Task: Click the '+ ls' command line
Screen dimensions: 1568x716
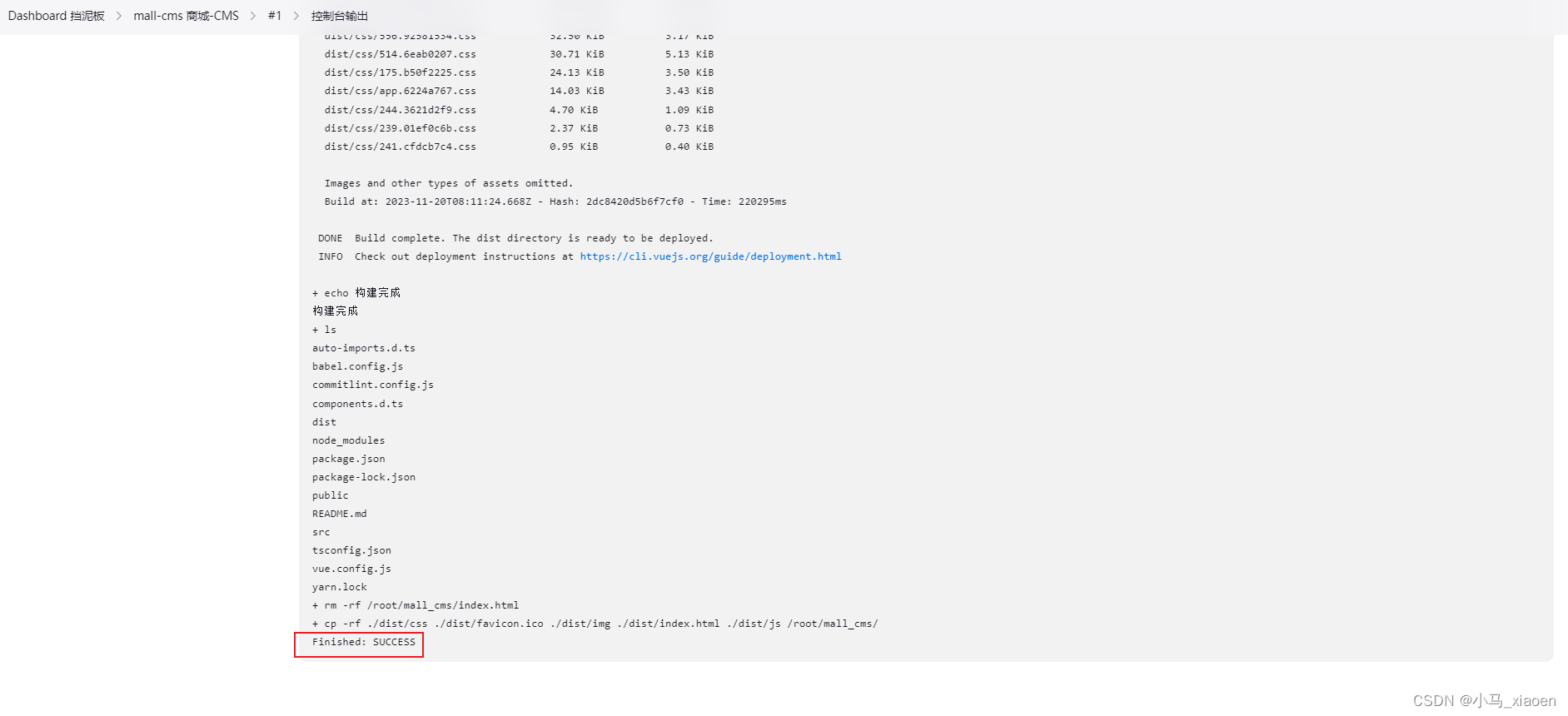Action: [325, 330]
